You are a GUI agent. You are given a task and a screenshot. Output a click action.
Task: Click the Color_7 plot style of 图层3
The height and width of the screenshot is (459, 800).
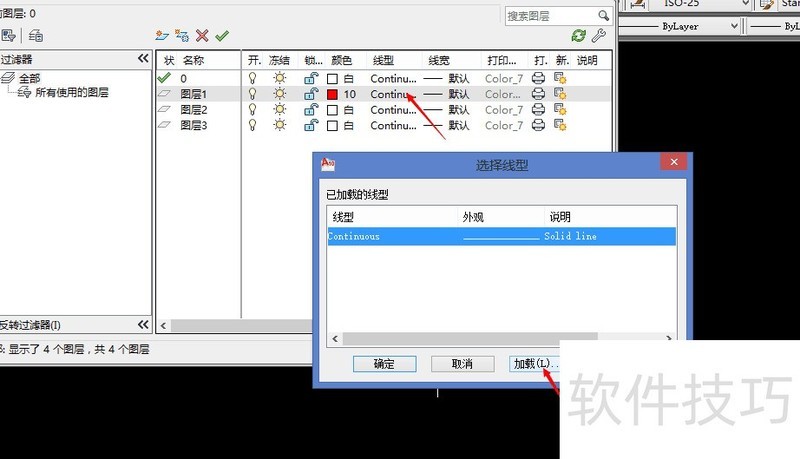(x=504, y=125)
